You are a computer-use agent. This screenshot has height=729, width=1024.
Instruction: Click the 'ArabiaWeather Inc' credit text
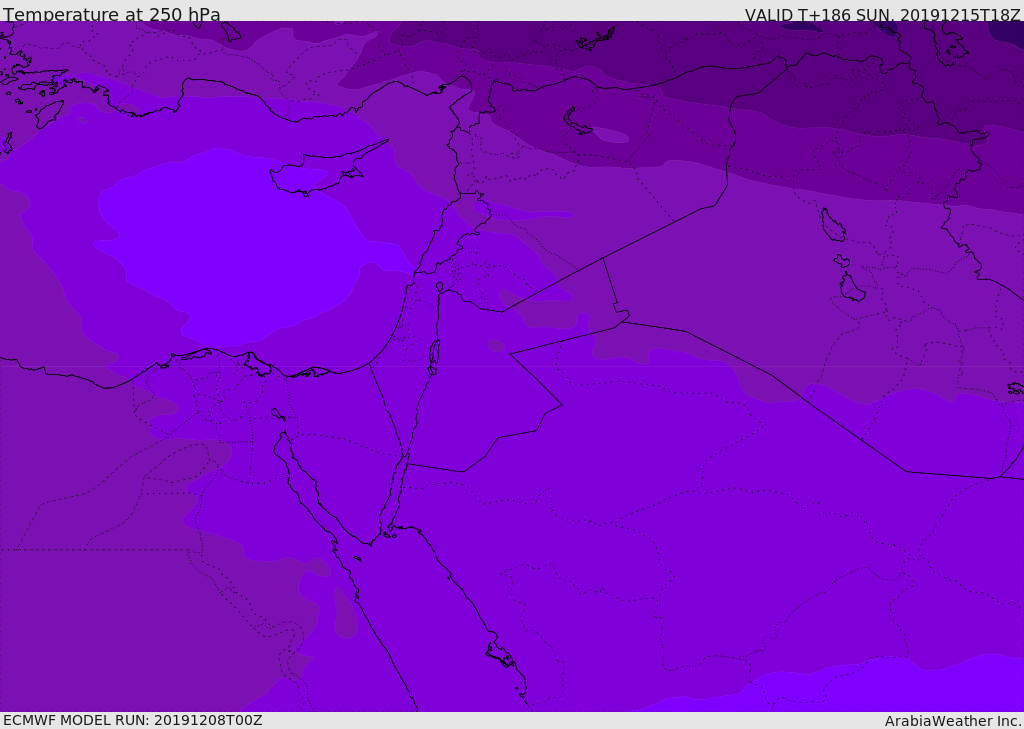(953, 721)
